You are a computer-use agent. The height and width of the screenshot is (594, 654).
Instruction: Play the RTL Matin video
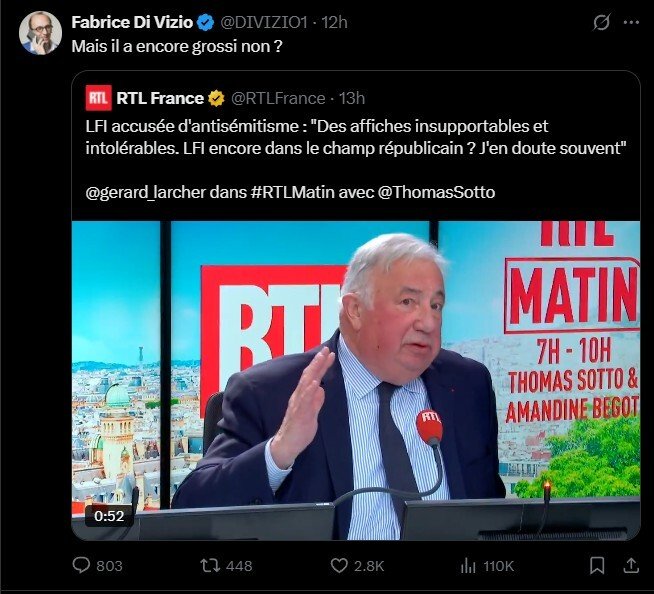pyautogui.click(x=355, y=380)
